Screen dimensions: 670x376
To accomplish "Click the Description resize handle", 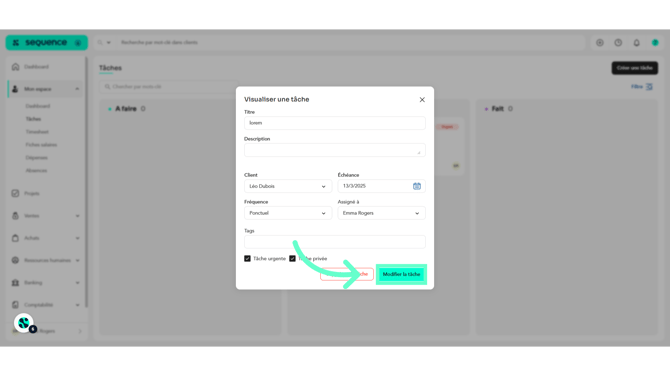I will (419, 153).
